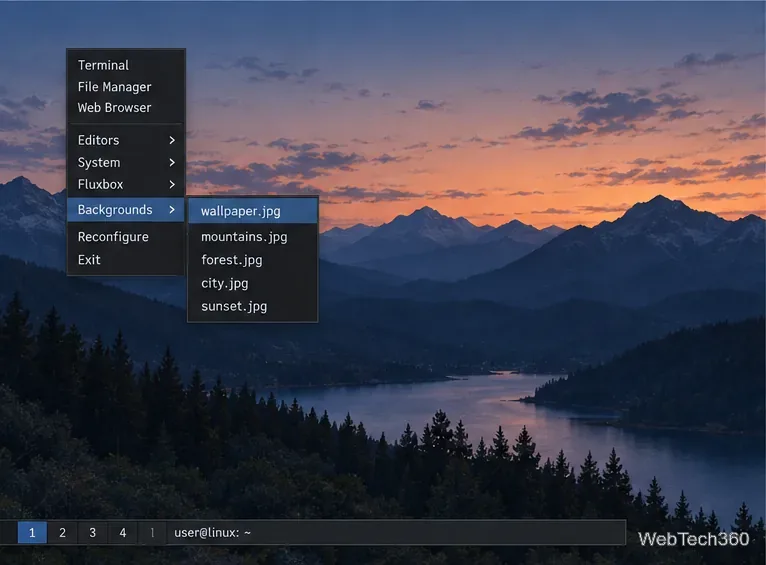Pick city.jpg from Backgrounds submenu
766x565 pixels.
pyautogui.click(x=253, y=283)
